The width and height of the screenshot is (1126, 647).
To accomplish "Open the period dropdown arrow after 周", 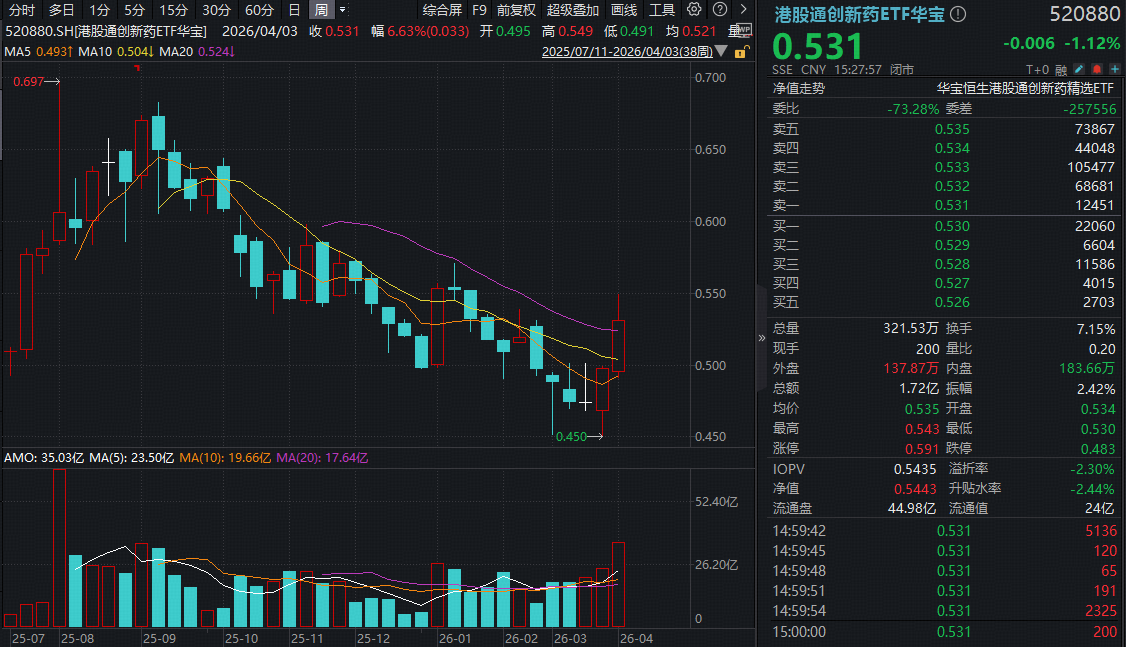I will (343, 10).
